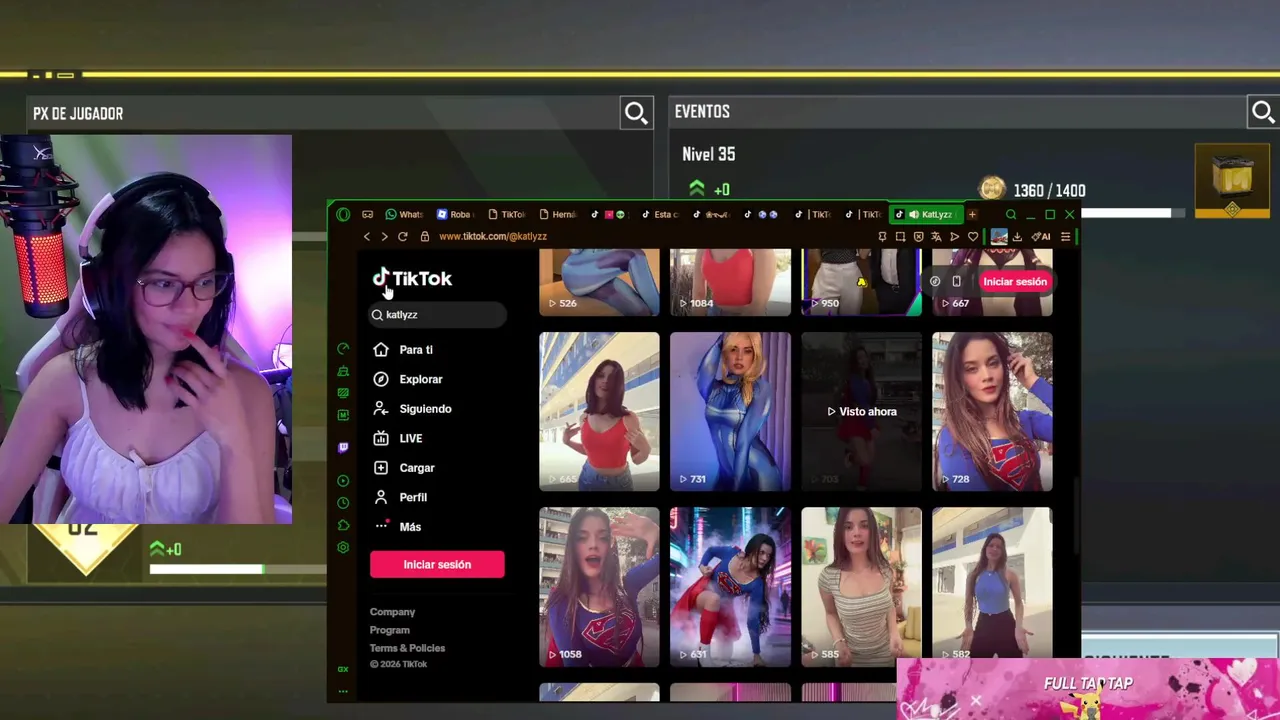Open a new tab with plus button
Screen dimensions: 1280x720
point(972,214)
